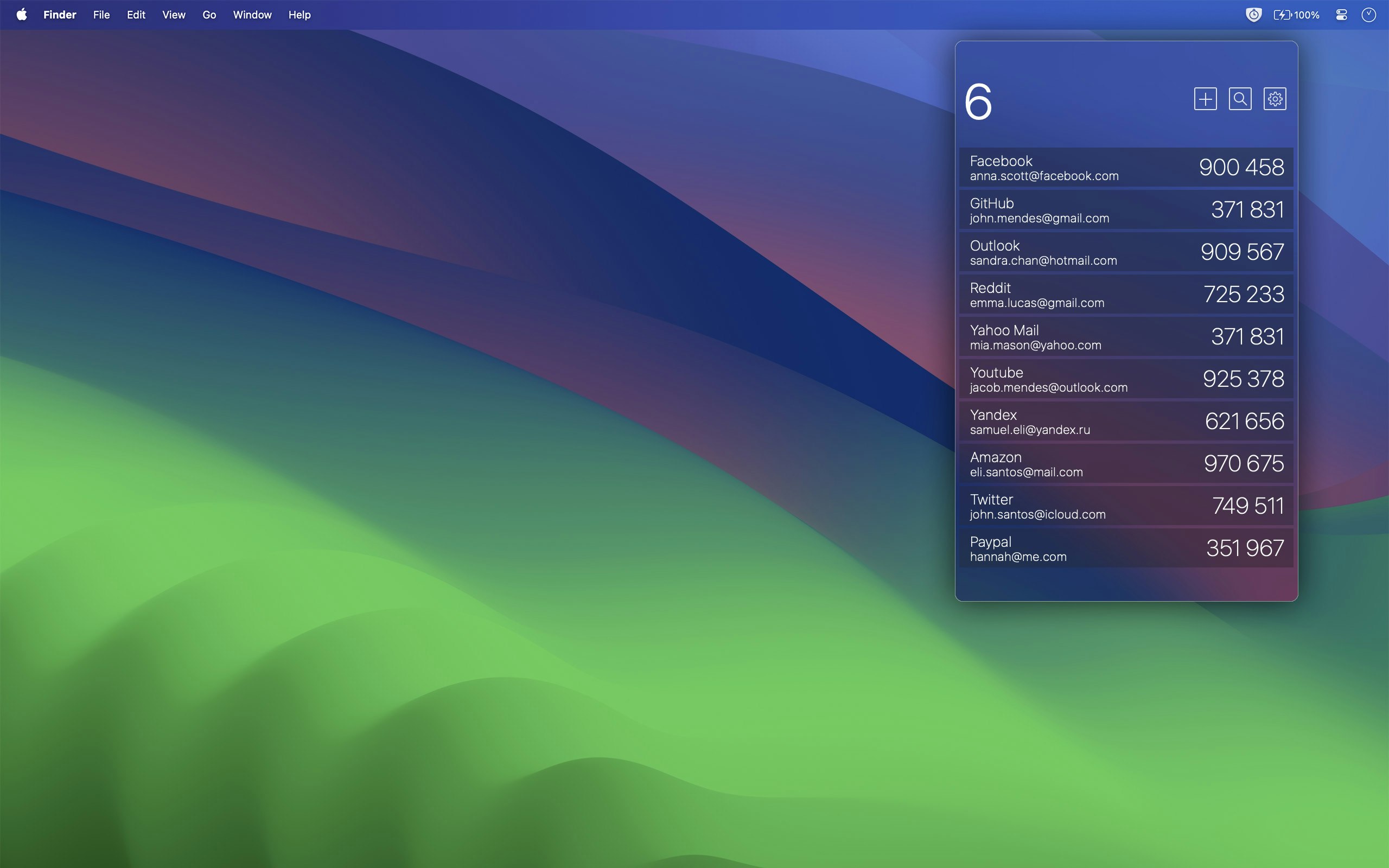This screenshot has height=868, width=1389.
Task: Click hannah@me.com email
Action: tap(1018, 557)
